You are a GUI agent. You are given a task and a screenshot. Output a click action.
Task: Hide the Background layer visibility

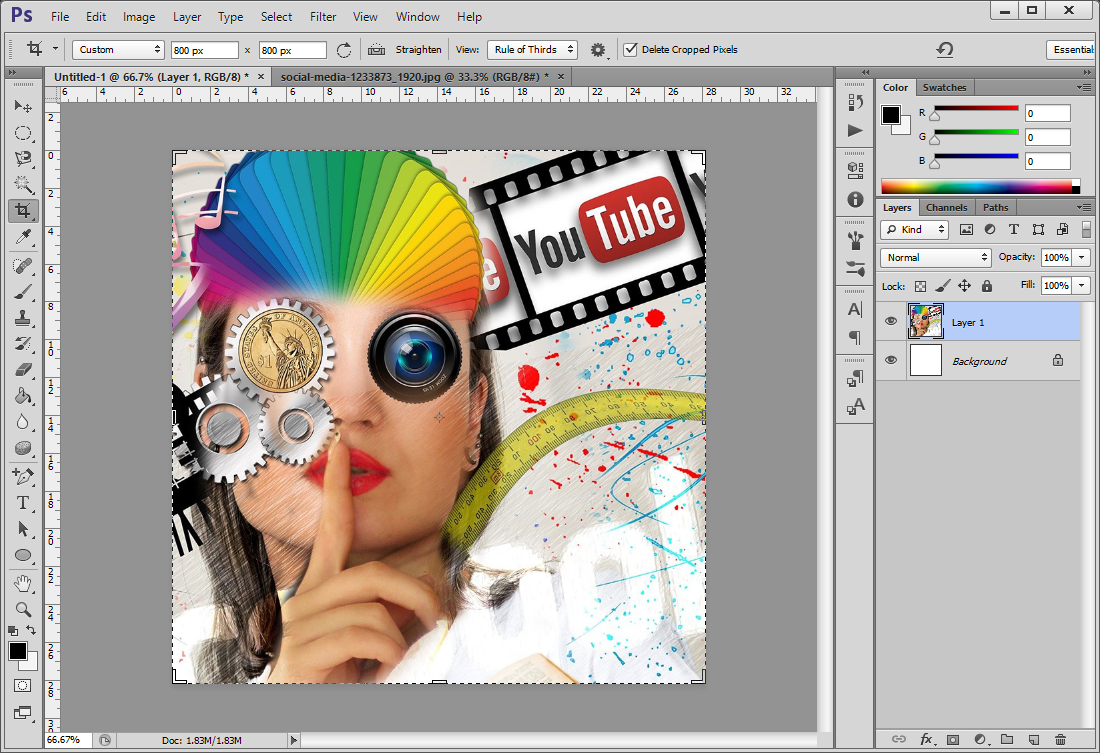point(891,361)
